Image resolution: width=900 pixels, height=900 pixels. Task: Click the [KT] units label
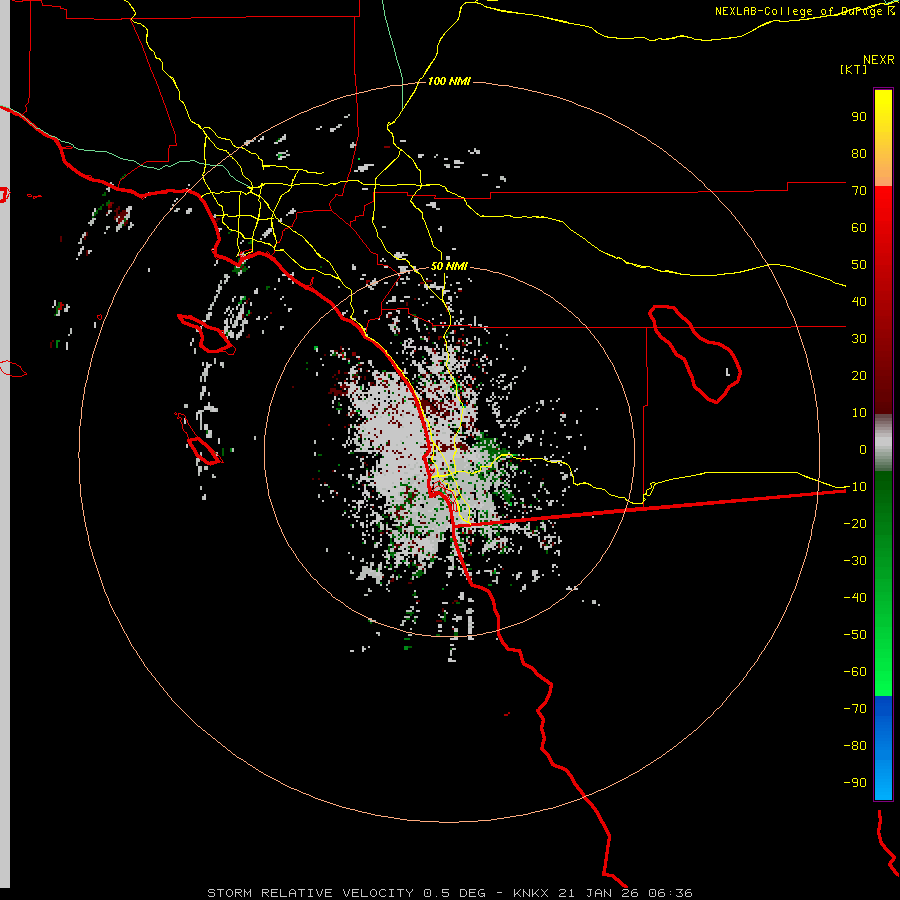[x=854, y=69]
